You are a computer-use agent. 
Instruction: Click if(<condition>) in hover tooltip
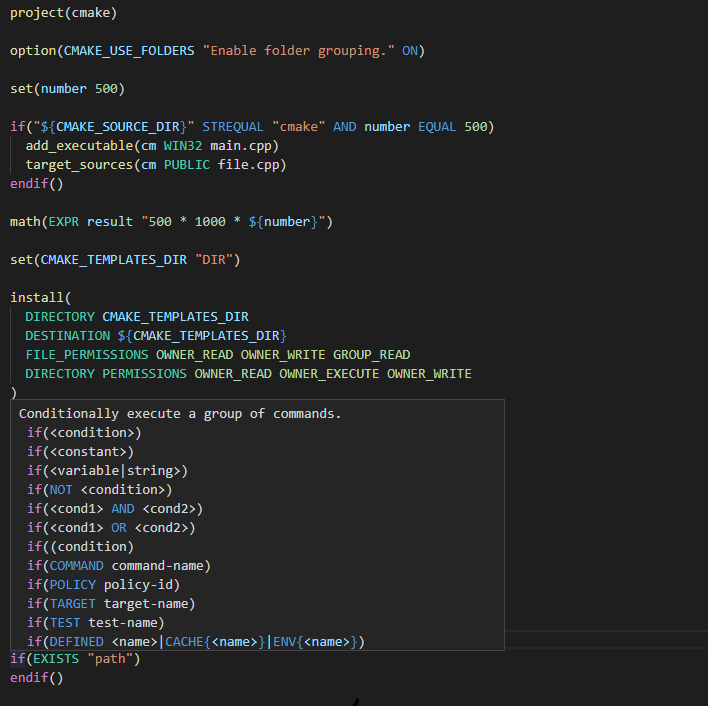[84, 432]
